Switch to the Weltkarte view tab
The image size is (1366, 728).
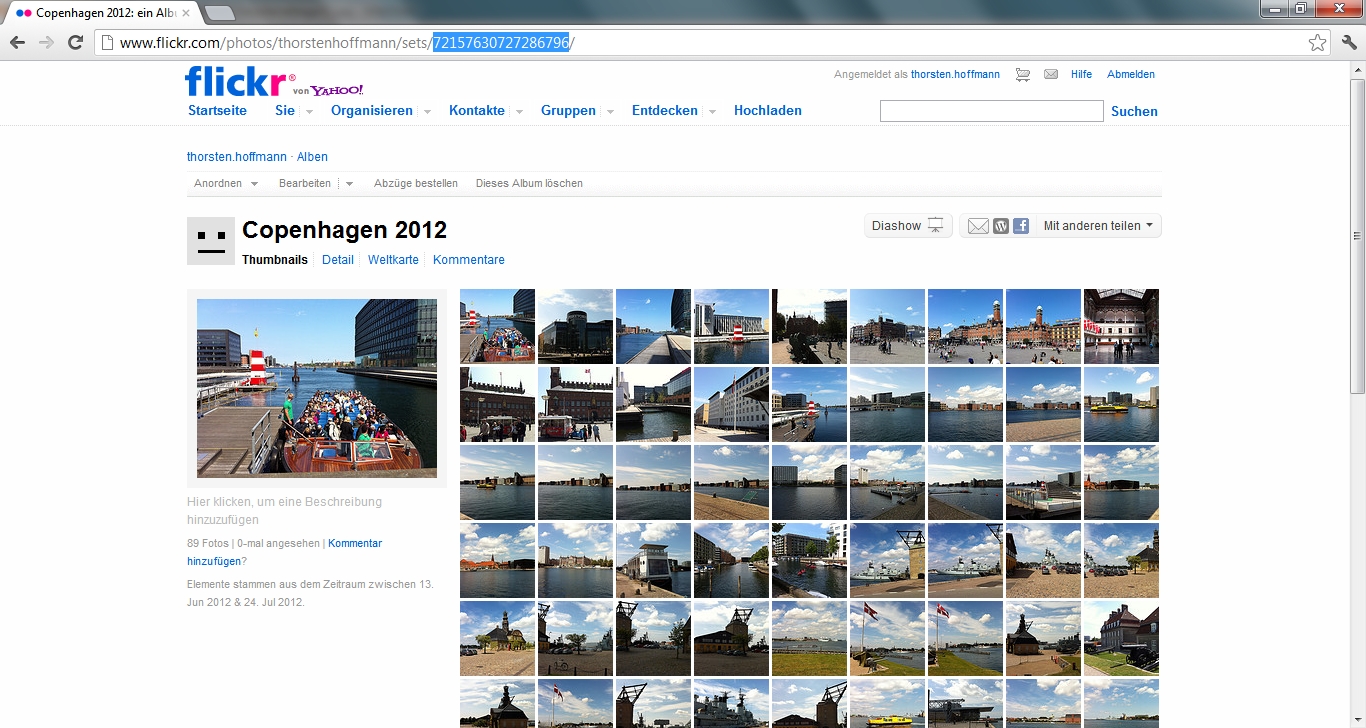[x=393, y=260]
